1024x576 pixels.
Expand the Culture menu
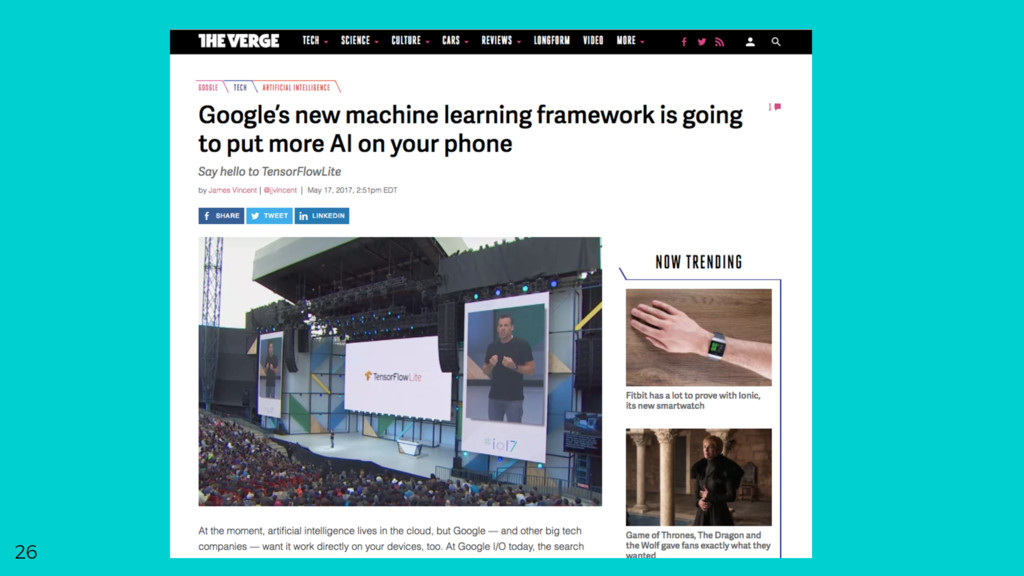click(410, 40)
